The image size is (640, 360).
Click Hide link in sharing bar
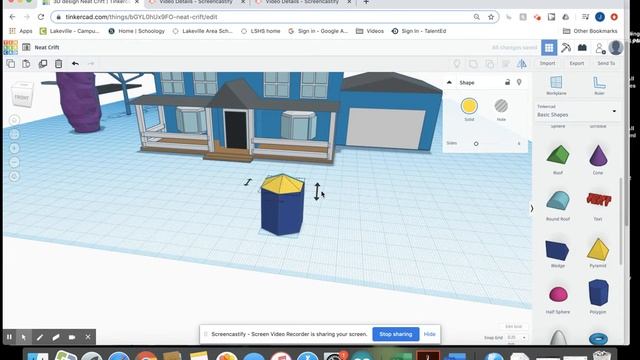pos(429,334)
